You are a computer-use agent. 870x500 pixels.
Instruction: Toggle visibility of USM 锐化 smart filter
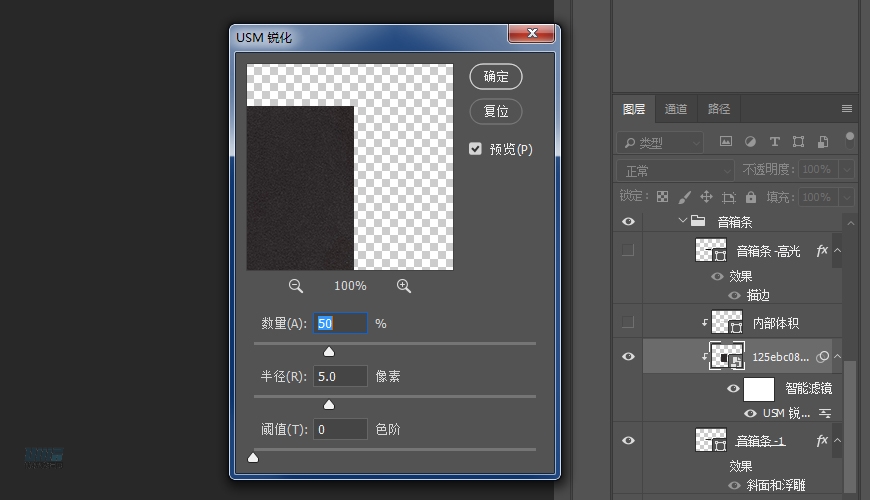click(x=750, y=413)
